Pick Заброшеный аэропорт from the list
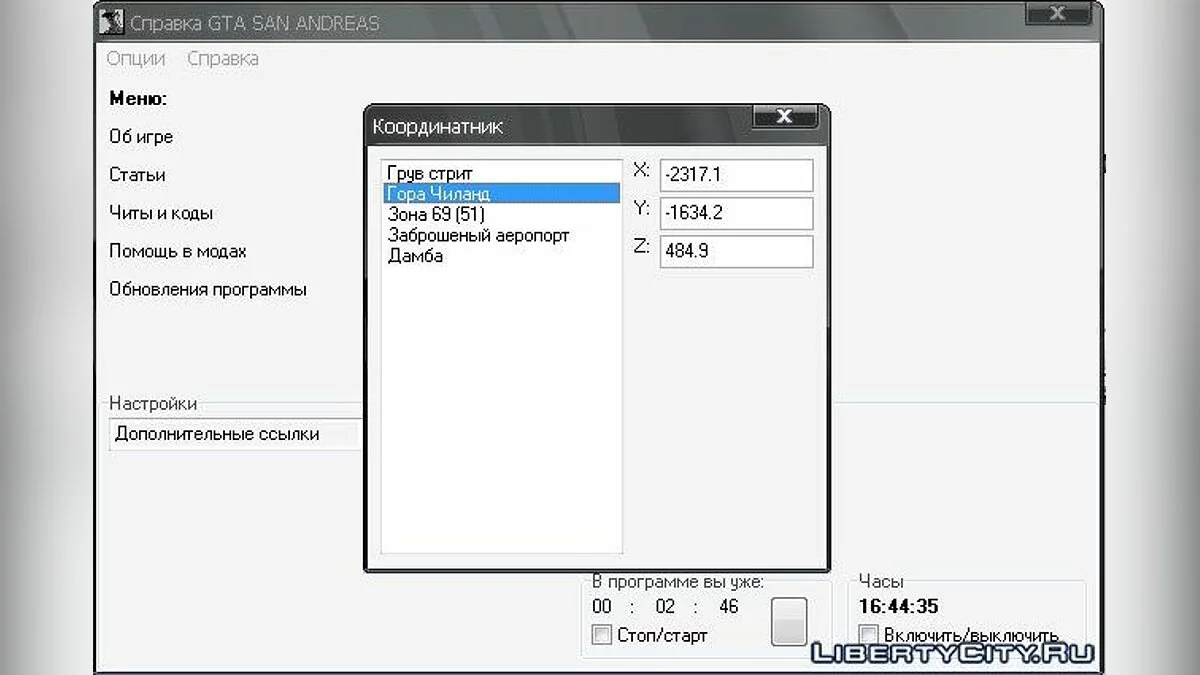1200x675 pixels. pyautogui.click(x=478, y=235)
